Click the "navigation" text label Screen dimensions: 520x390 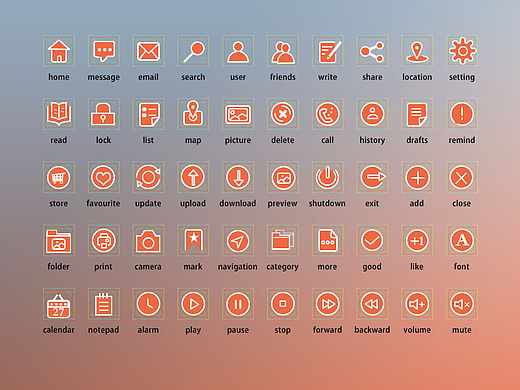coord(238,267)
